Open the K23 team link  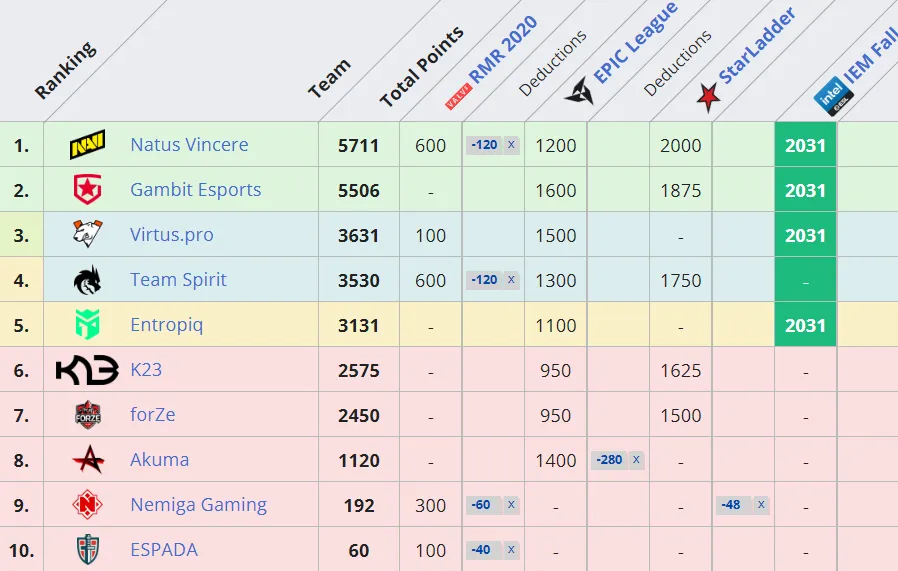pos(146,369)
